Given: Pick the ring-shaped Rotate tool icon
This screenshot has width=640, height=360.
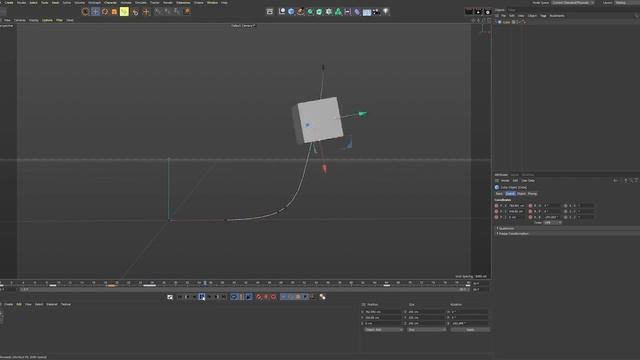Looking at the screenshot, I should pyautogui.click(x=105, y=11).
